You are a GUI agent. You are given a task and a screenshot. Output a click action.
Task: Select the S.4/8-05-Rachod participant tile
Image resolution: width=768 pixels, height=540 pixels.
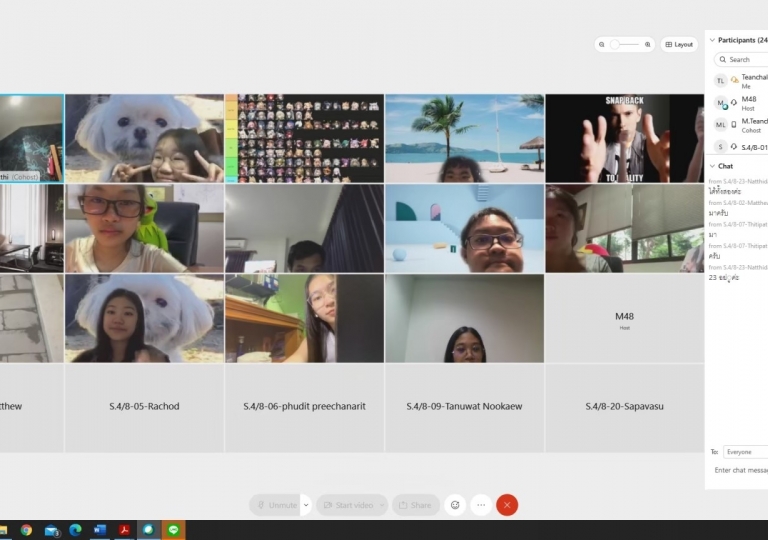click(x=144, y=408)
